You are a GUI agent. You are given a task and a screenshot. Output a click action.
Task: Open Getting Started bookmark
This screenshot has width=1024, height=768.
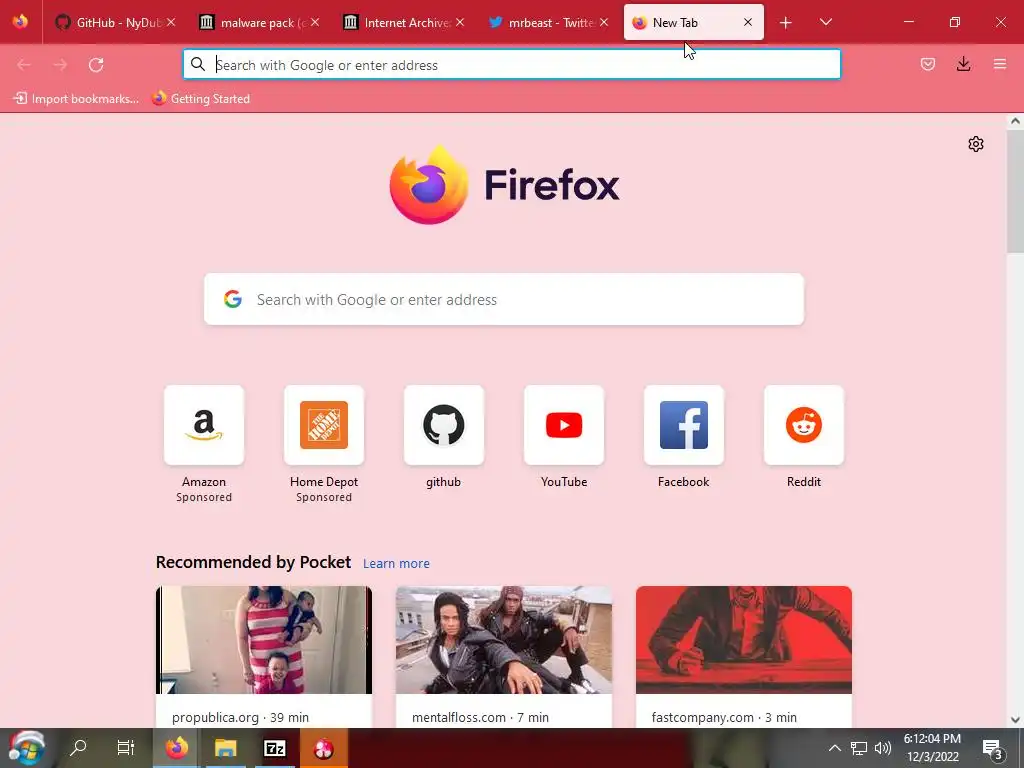[x=200, y=99]
